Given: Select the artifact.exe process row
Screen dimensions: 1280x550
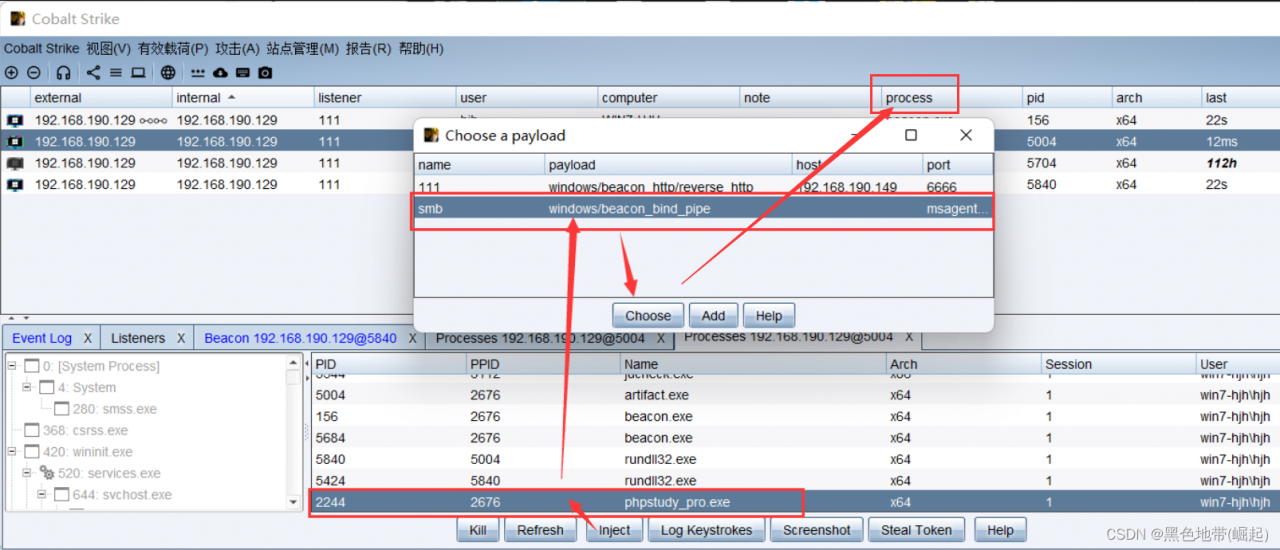Looking at the screenshot, I should (x=795, y=395).
